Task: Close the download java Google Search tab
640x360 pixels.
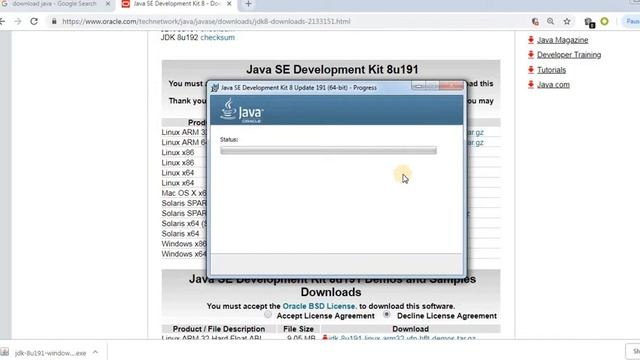Action: (x=108, y=4)
